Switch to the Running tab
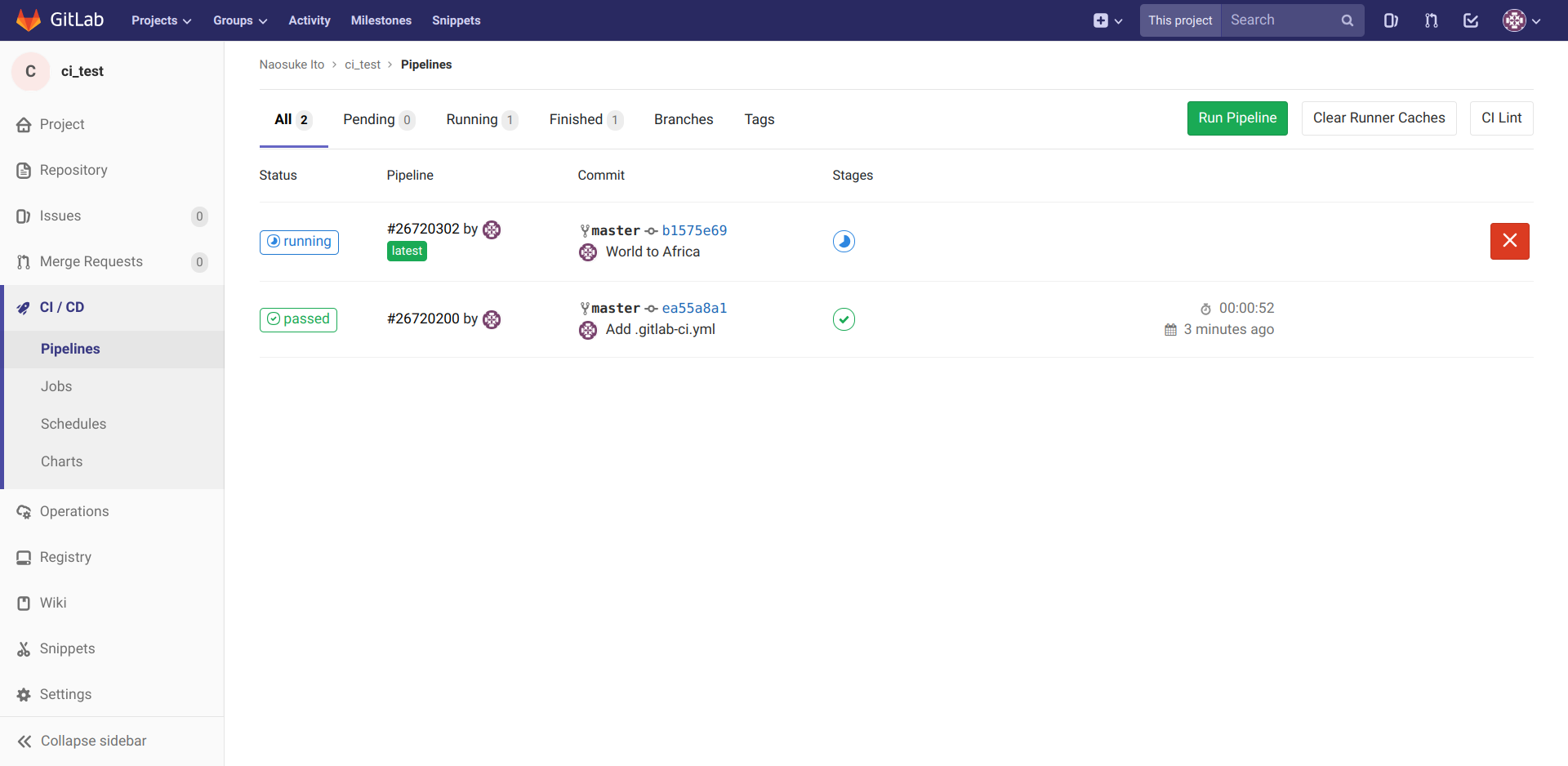The height and width of the screenshot is (766, 1568). (x=482, y=119)
